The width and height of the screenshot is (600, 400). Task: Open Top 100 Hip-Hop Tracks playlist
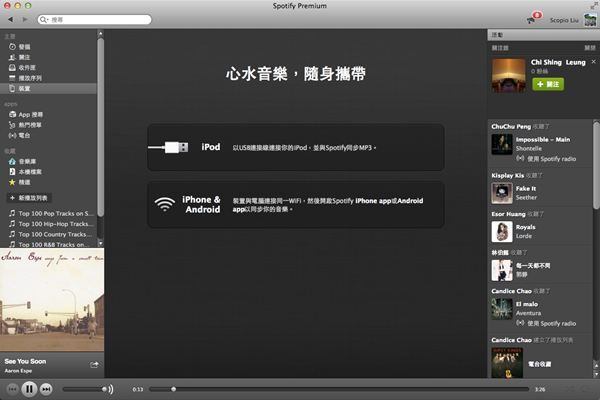(52, 224)
